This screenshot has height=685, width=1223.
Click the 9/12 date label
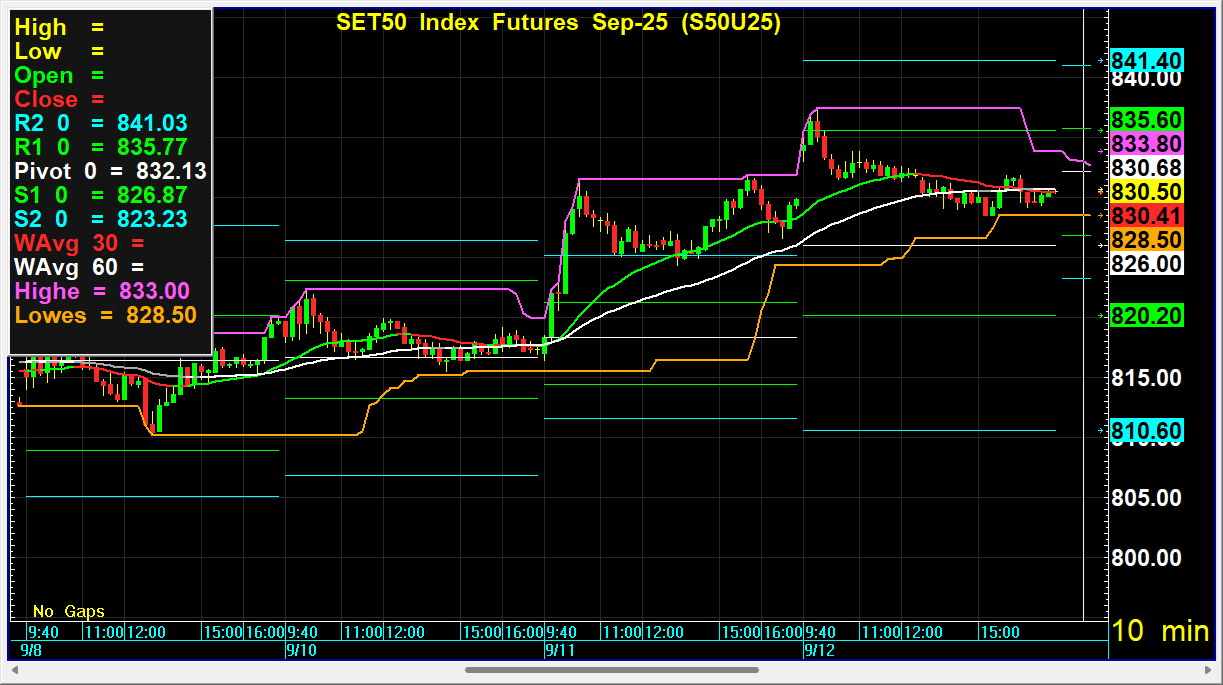820,649
